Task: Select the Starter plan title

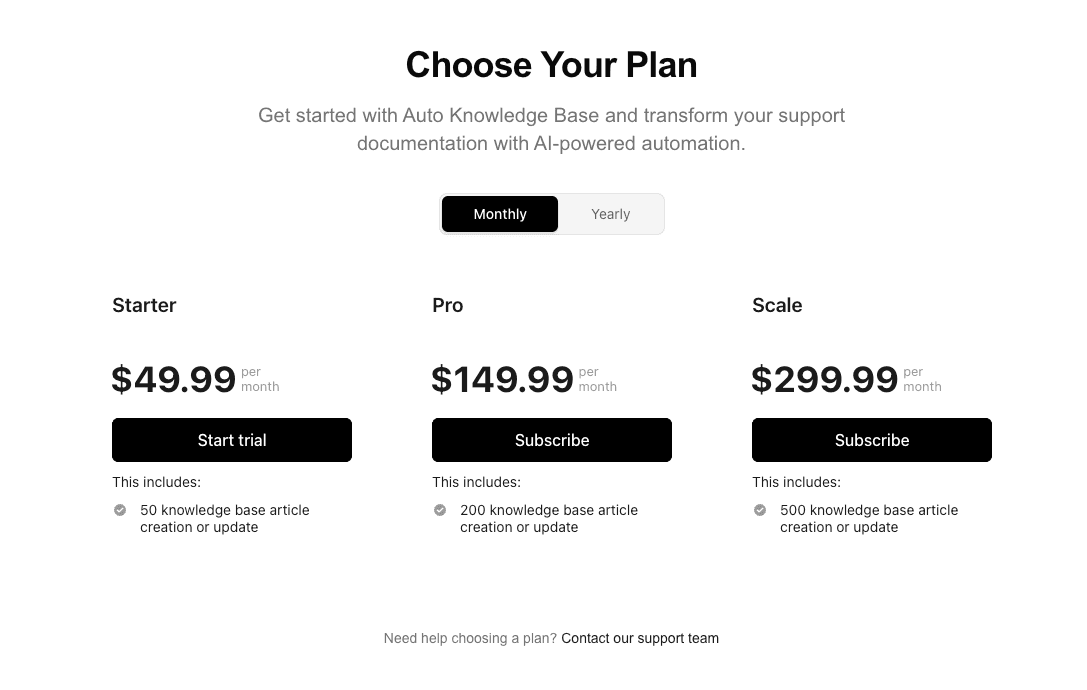Action: pyautogui.click(x=144, y=305)
